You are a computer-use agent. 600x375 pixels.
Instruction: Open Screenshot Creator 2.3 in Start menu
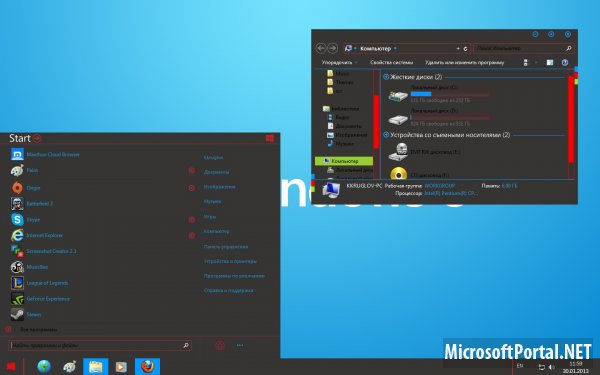tap(44, 251)
